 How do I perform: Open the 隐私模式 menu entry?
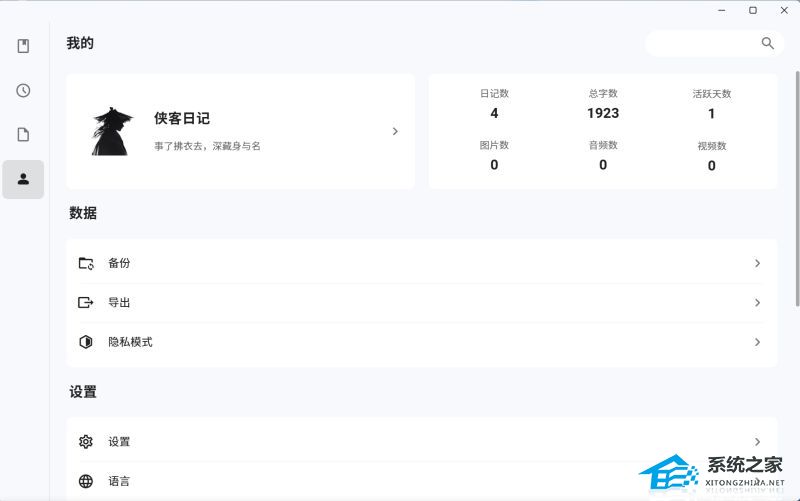tap(421, 342)
